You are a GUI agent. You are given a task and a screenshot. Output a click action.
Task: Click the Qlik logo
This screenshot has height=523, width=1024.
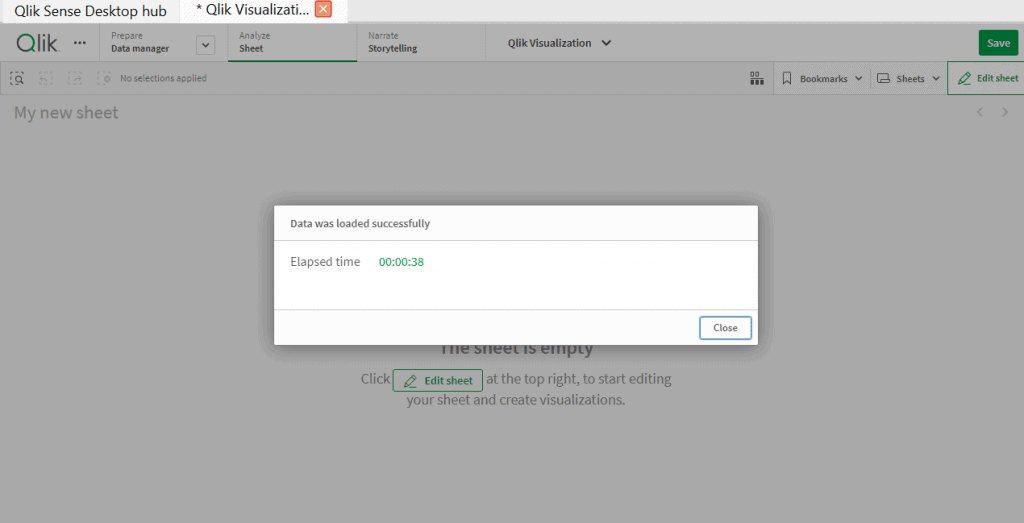[x=37, y=43]
